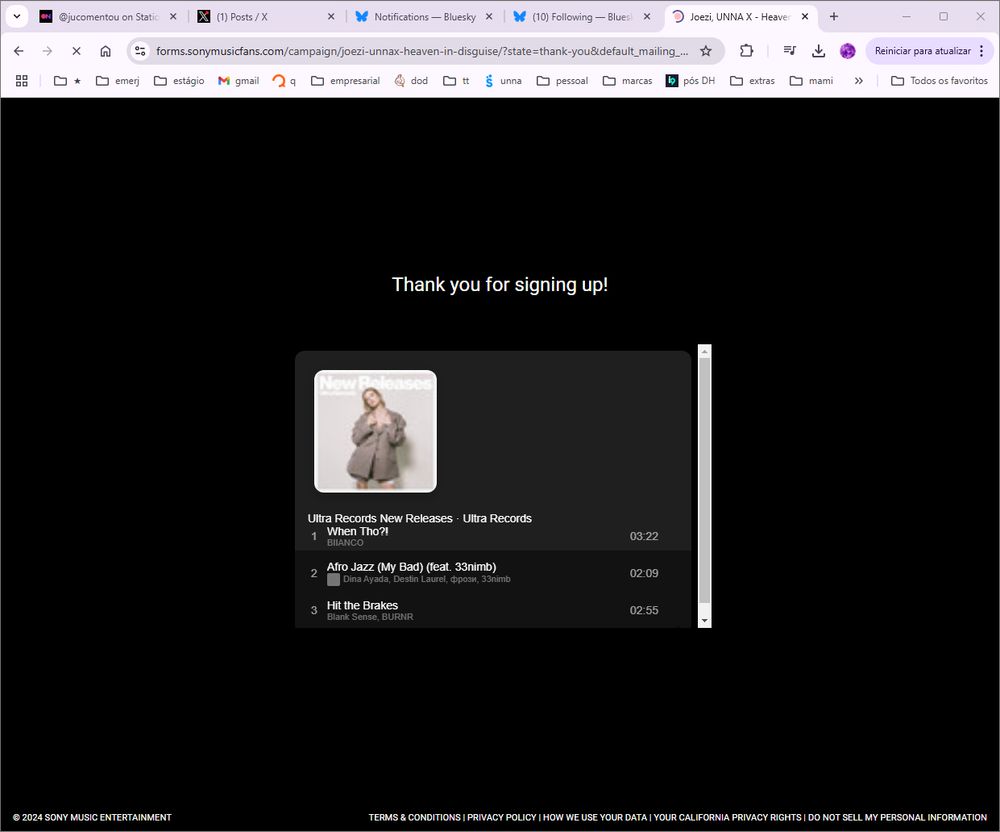Open the Downloads tray
The image size is (1000, 832).
(818, 51)
